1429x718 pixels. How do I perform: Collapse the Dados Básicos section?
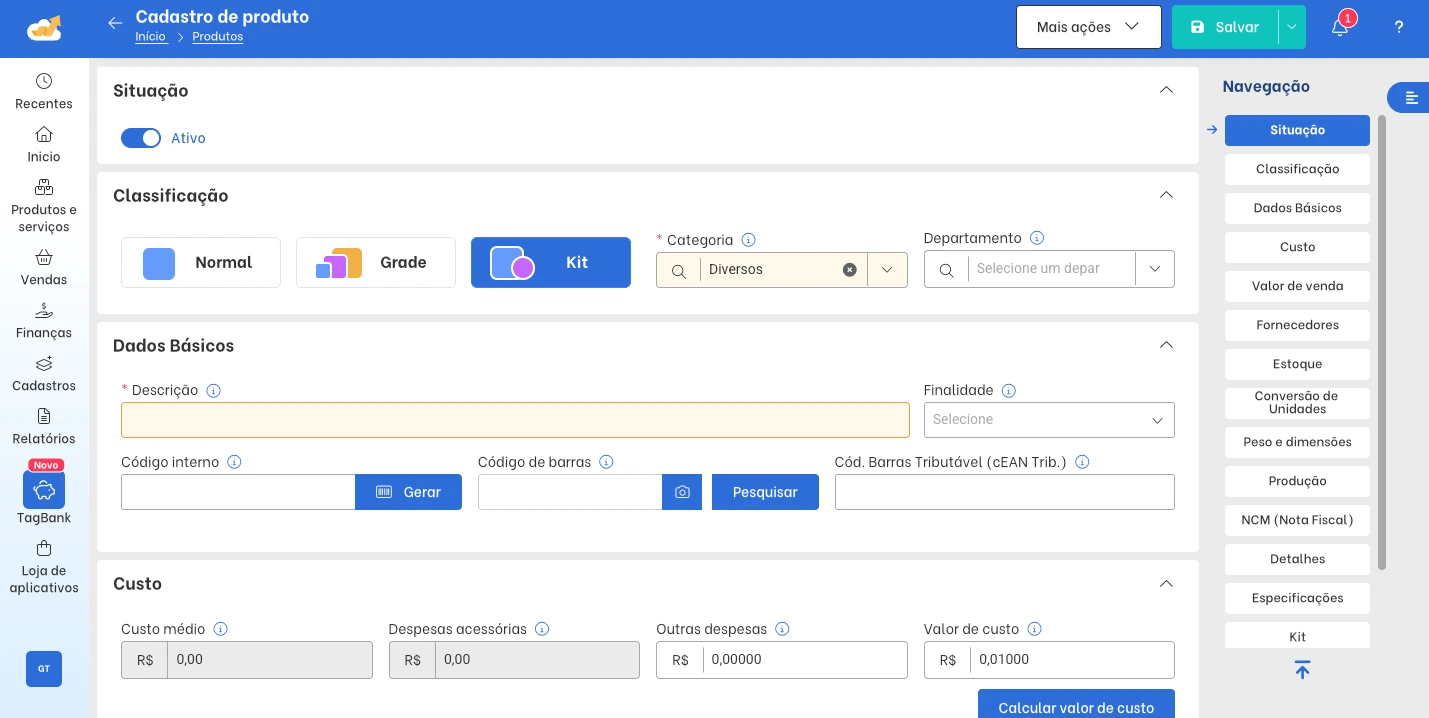tap(1166, 345)
